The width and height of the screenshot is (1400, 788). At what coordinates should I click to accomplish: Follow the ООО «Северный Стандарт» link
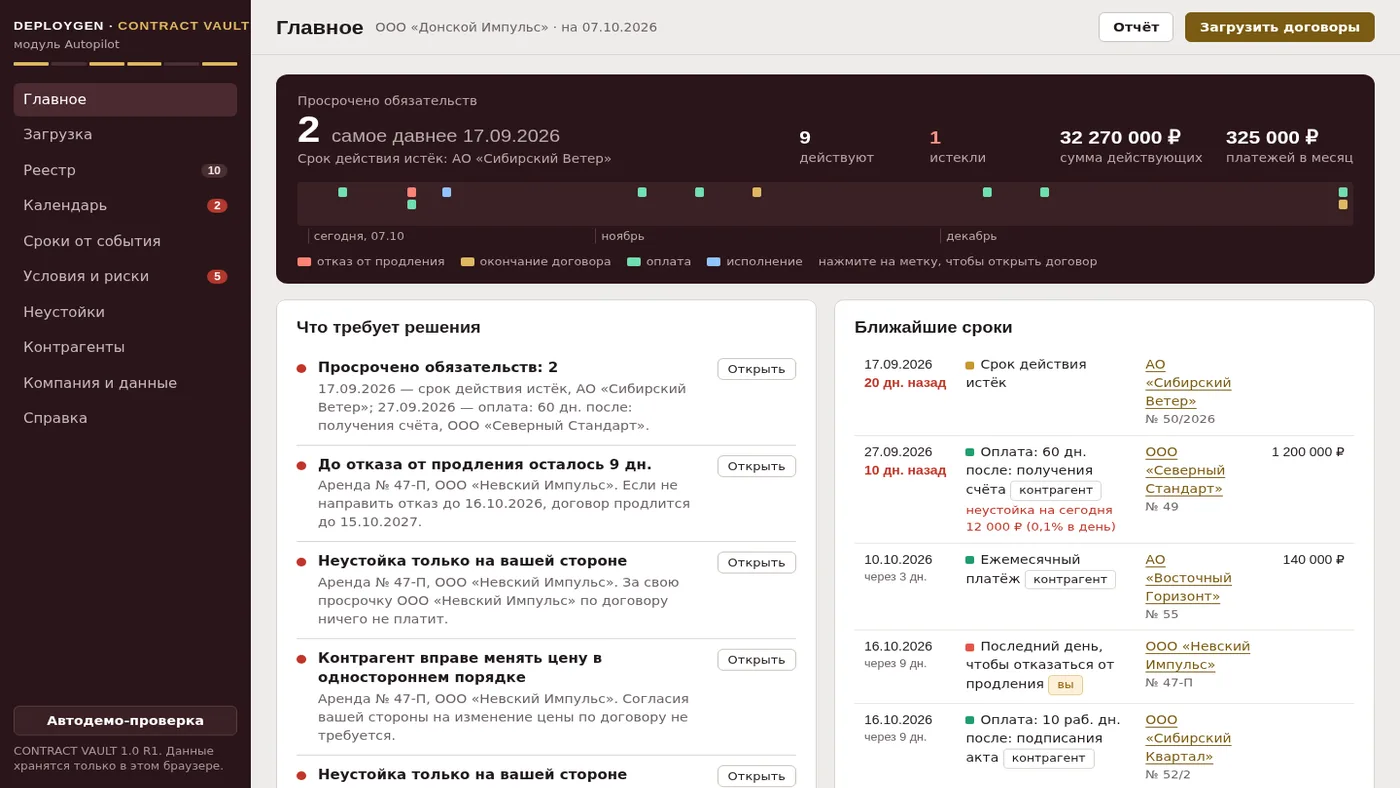click(x=1185, y=470)
